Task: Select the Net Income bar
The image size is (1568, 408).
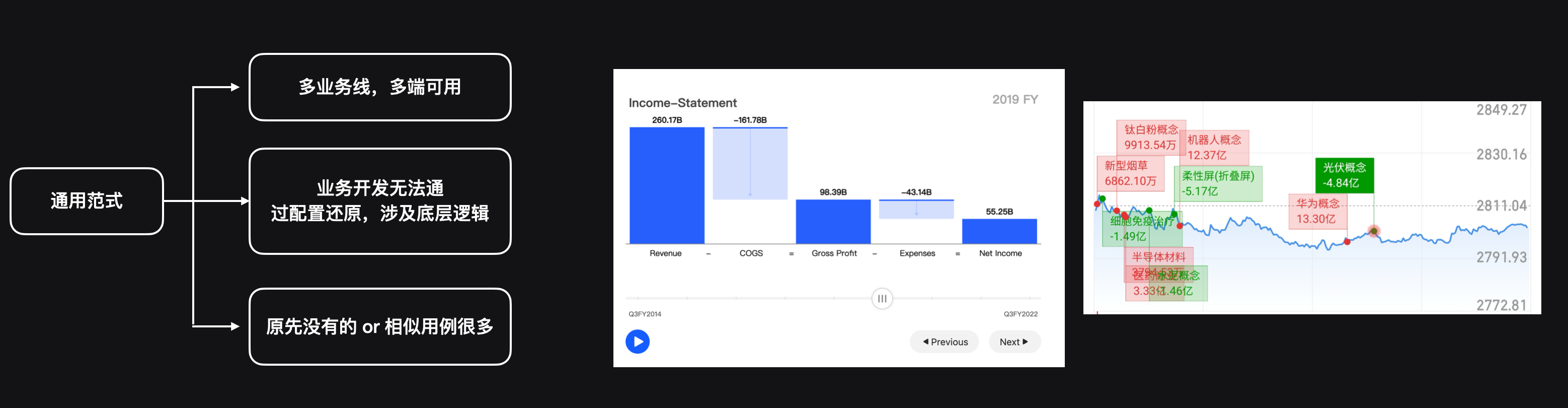Action: pyautogui.click(x=999, y=231)
